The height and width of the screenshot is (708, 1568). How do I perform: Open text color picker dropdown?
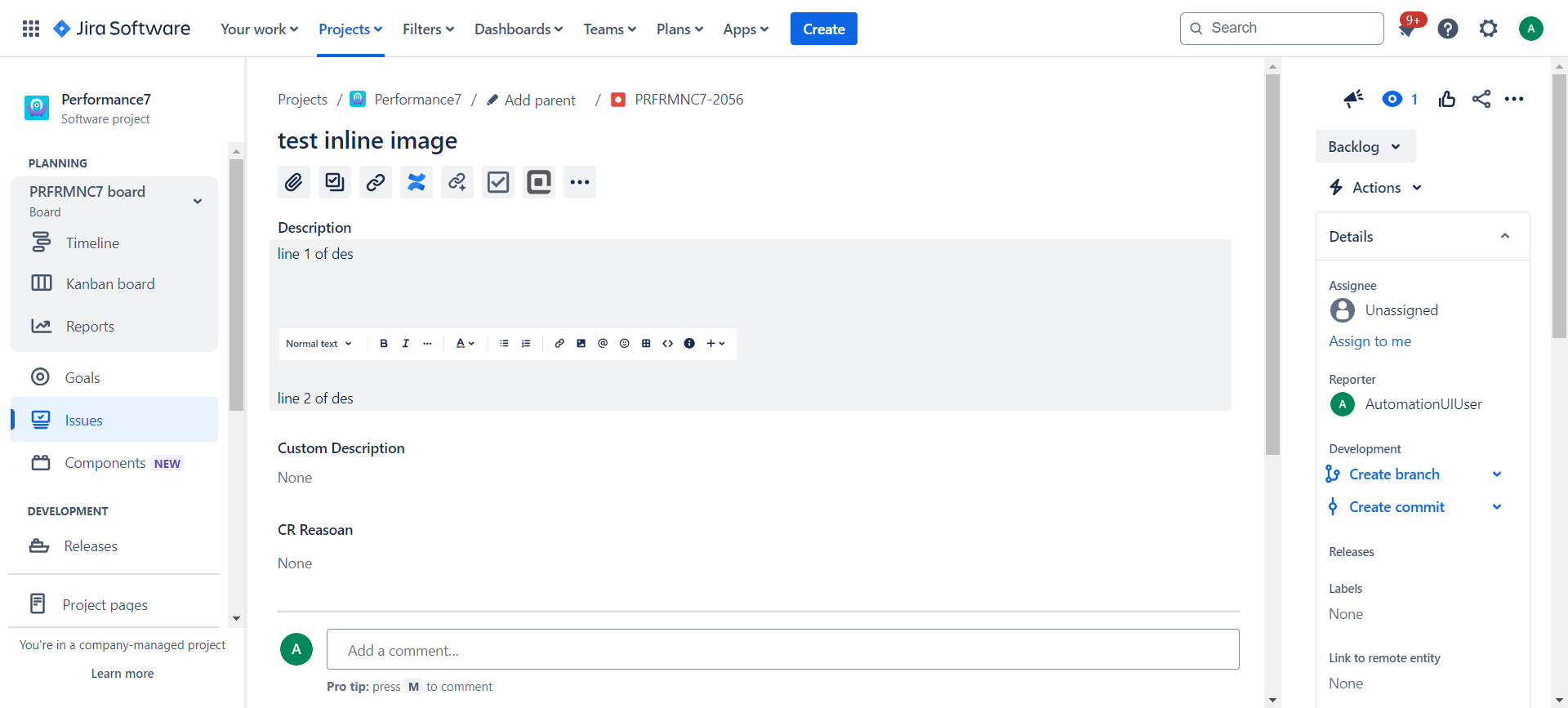tap(465, 344)
